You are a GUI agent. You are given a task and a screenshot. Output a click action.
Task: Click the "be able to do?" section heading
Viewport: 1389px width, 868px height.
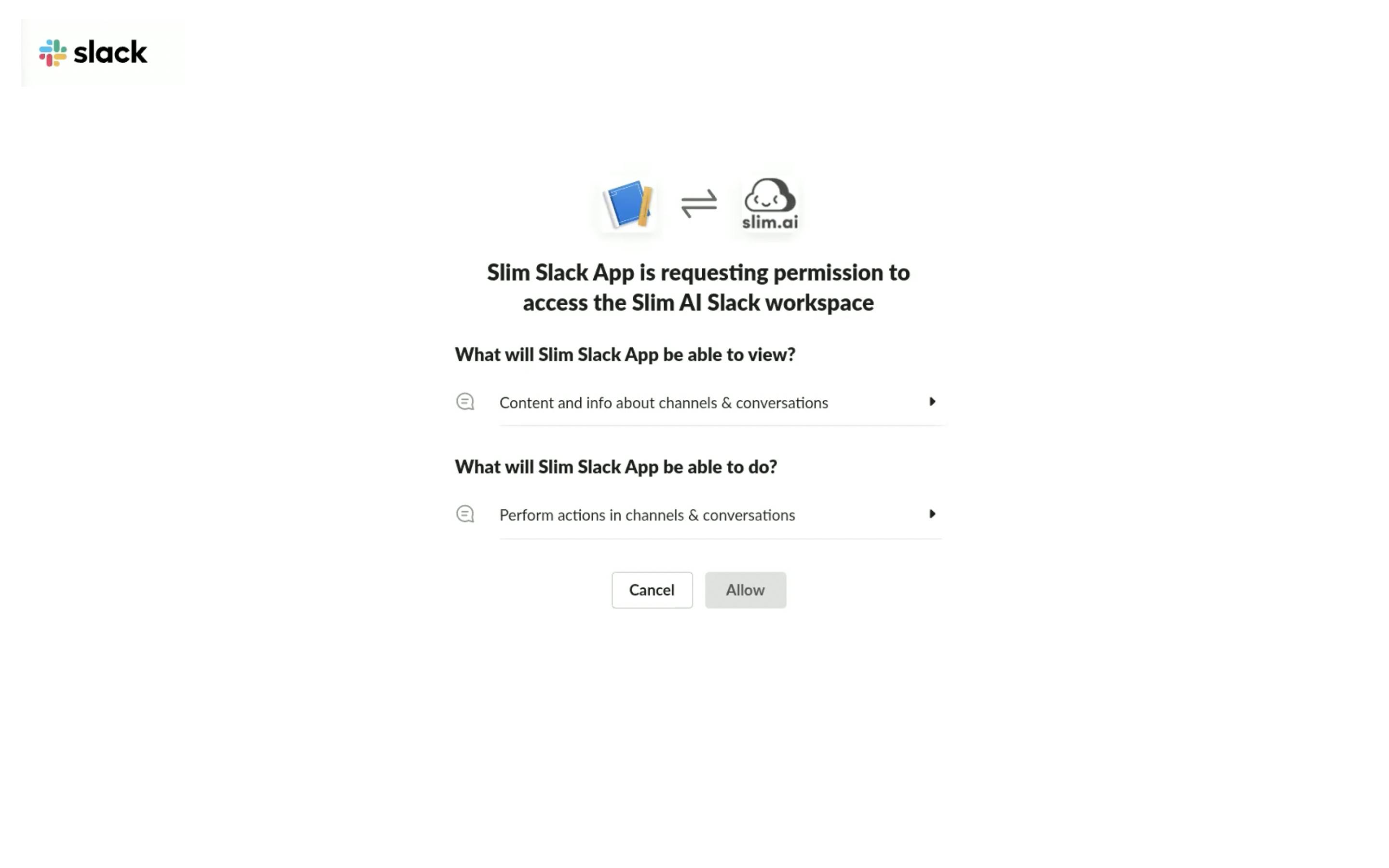tap(616, 467)
